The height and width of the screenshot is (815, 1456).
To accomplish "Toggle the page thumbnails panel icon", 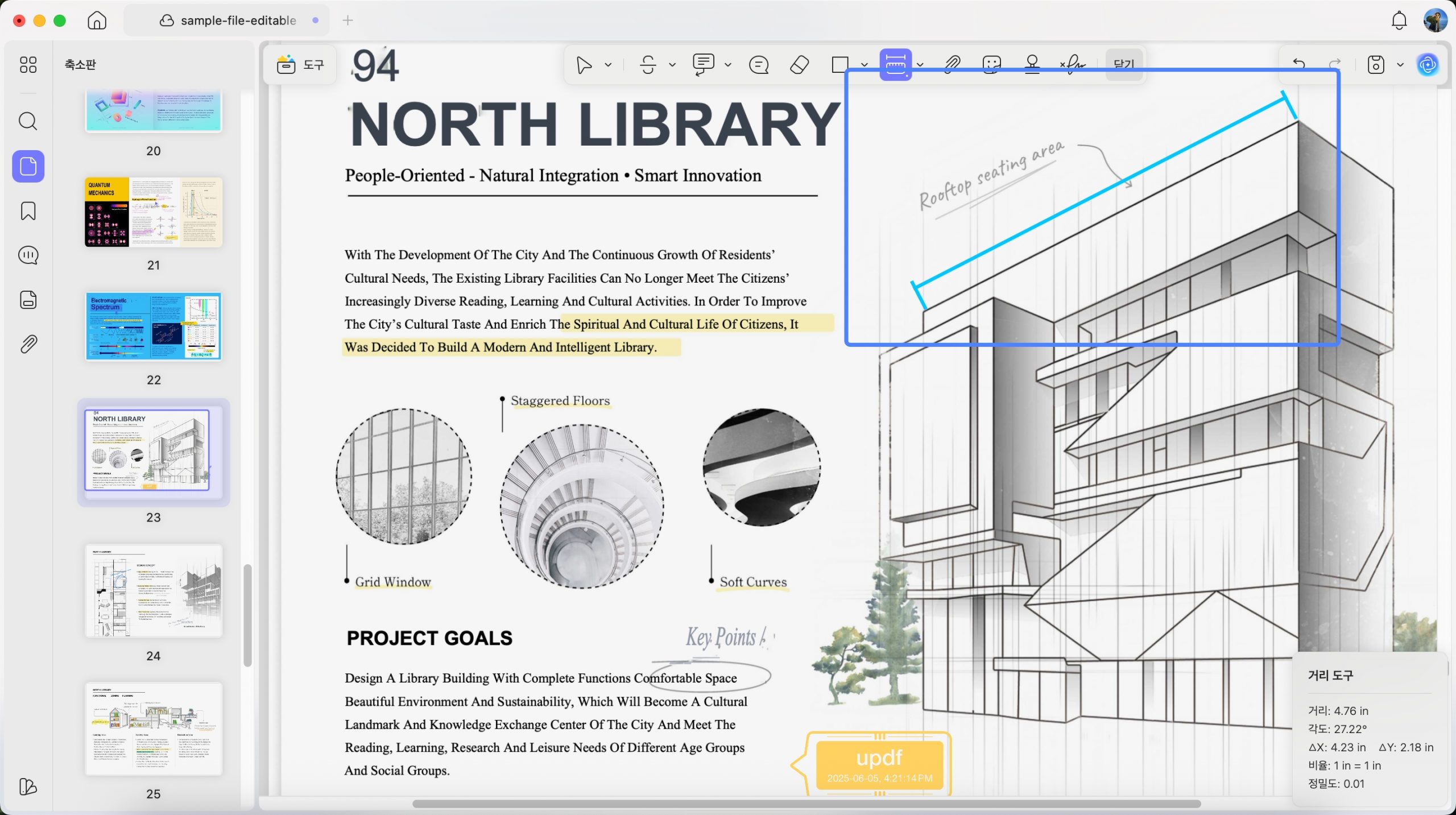I will click(28, 166).
